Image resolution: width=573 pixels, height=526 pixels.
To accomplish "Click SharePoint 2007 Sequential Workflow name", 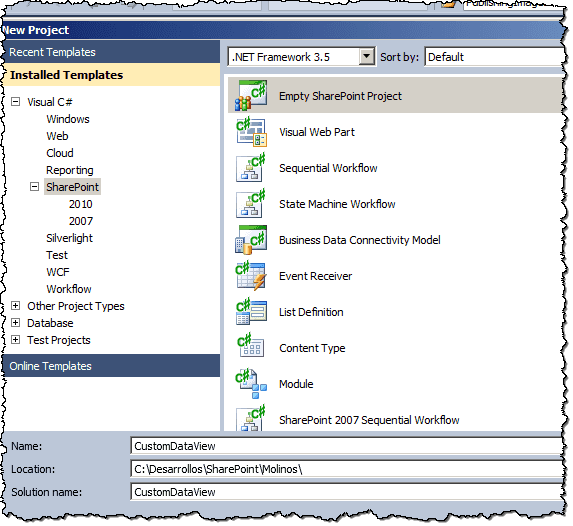I will (x=369, y=420).
